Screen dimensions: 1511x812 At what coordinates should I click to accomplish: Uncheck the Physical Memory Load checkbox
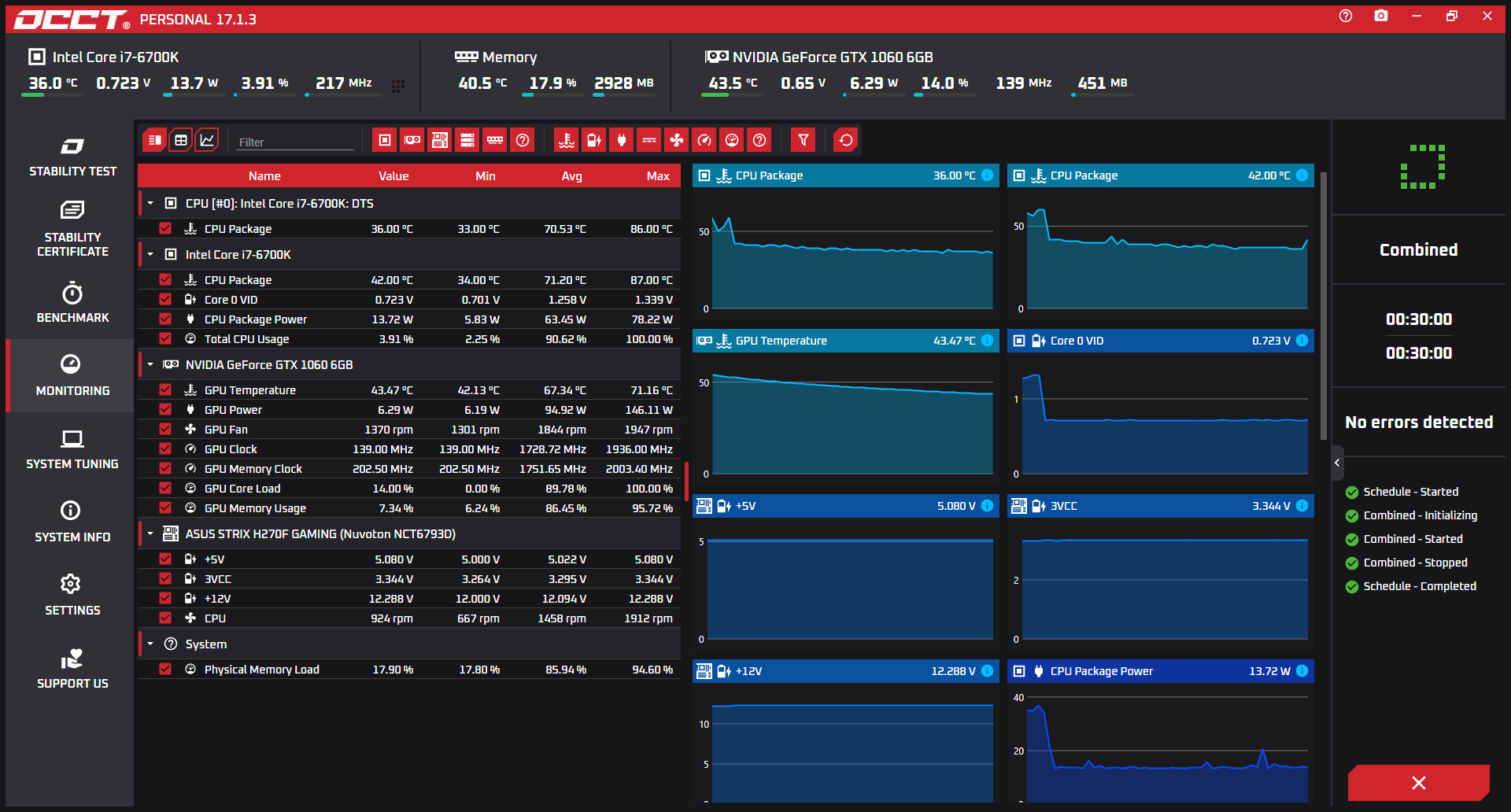pos(165,669)
